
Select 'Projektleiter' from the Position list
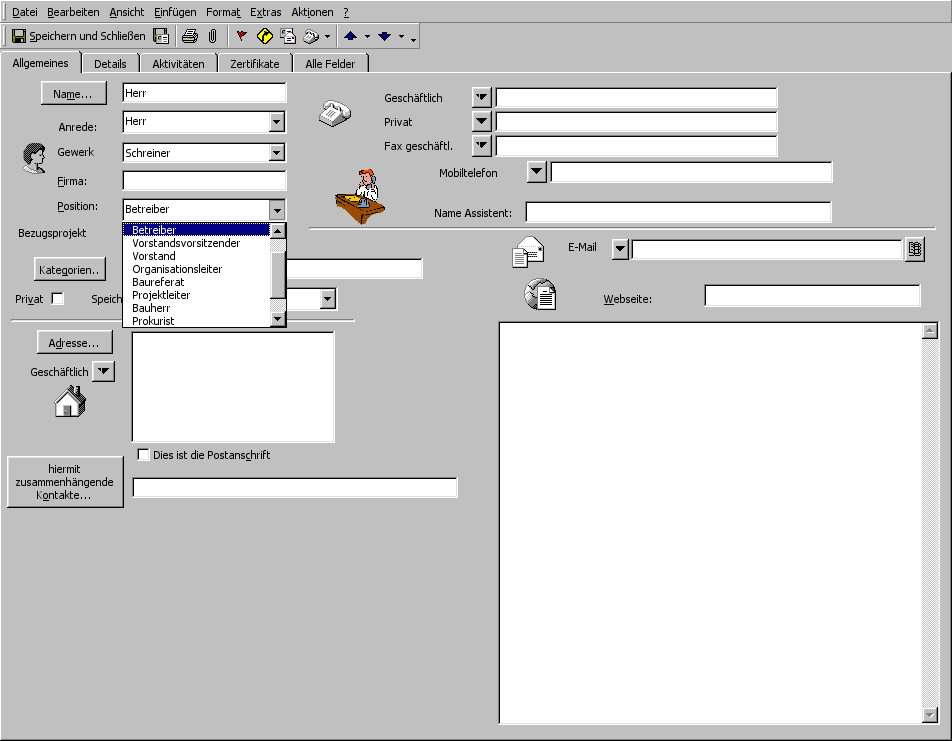(x=161, y=295)
